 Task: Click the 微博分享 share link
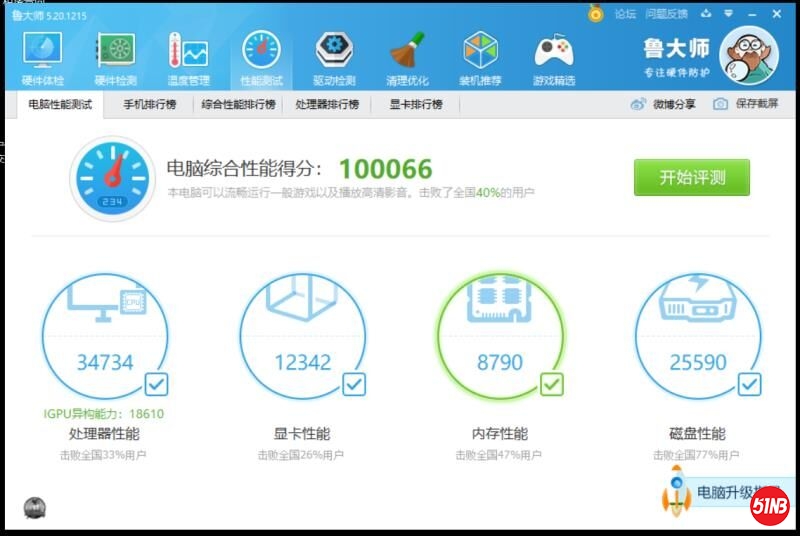click(663, 104)
